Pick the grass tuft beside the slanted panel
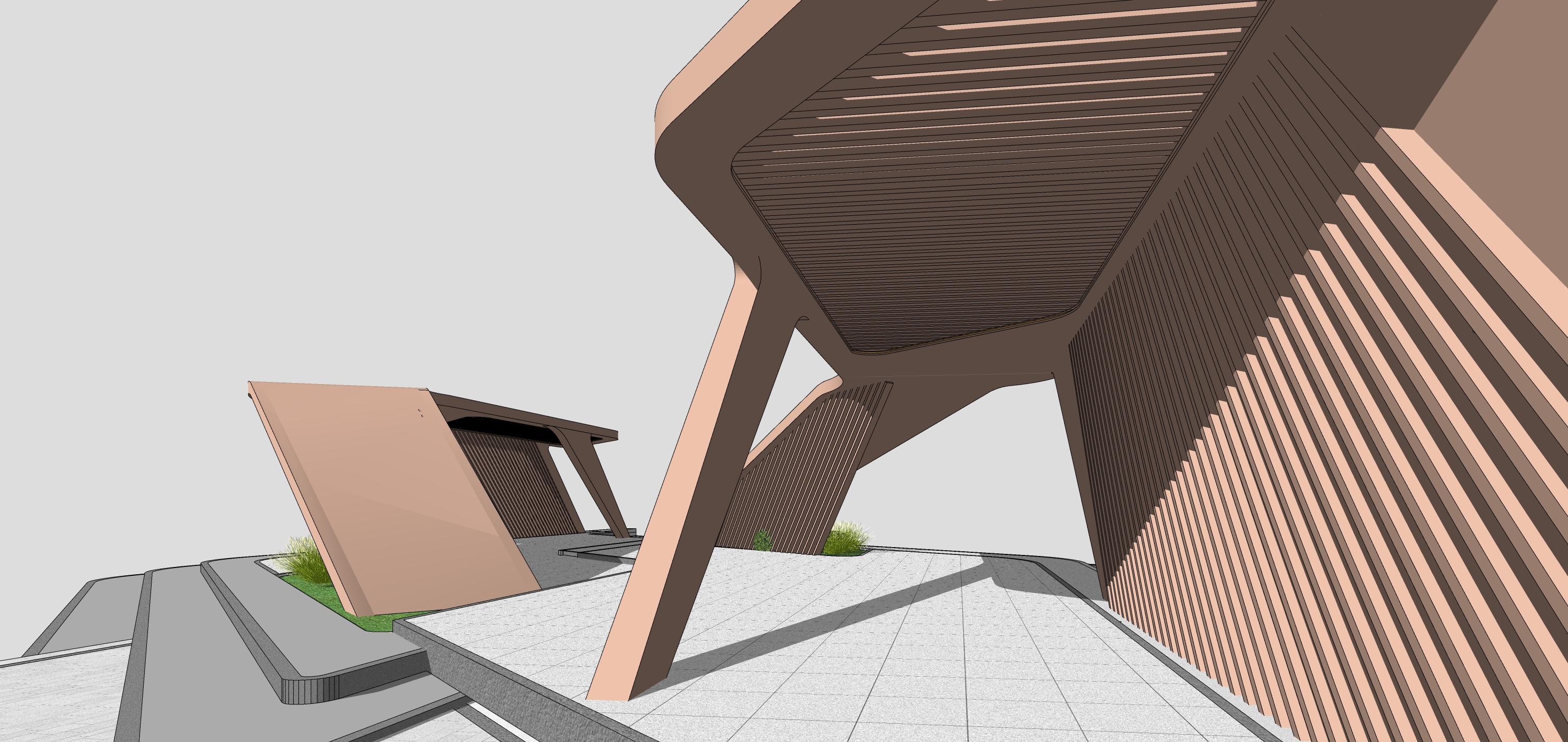This screenshot has height=742, width=1568. (x=303, y=561)
